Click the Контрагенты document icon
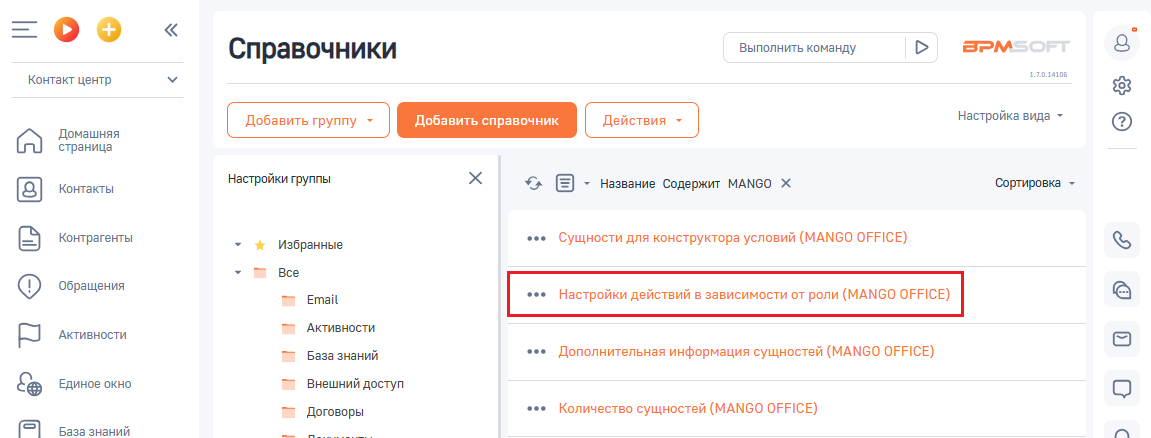The width and height of the screenshot is (1151, 438). (29, 238)
